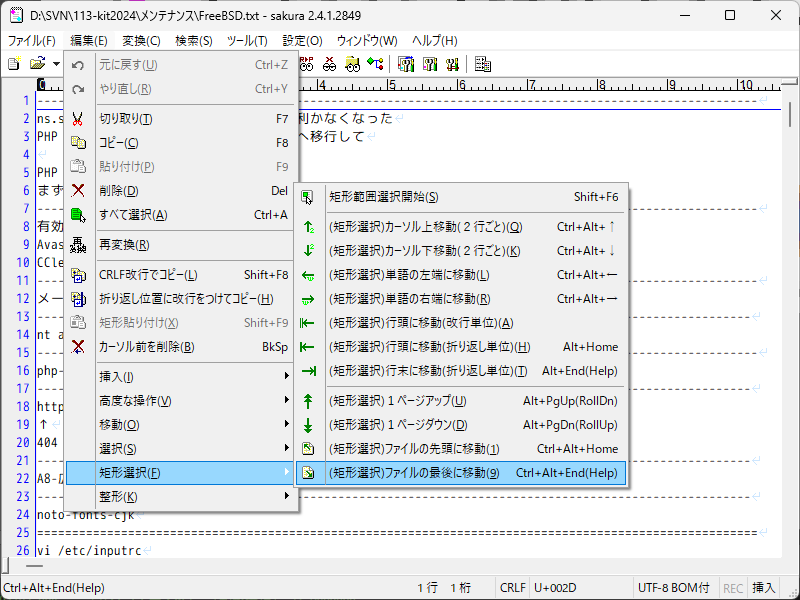
Task: Run outline analysis toolbar icon
Action: coord(376,64)
